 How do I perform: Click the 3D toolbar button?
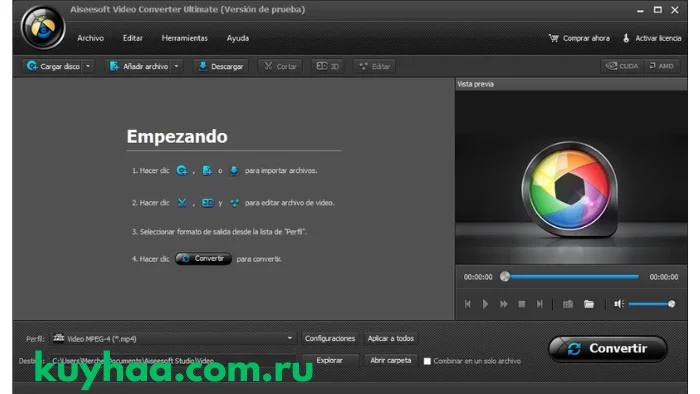point(328,66)
